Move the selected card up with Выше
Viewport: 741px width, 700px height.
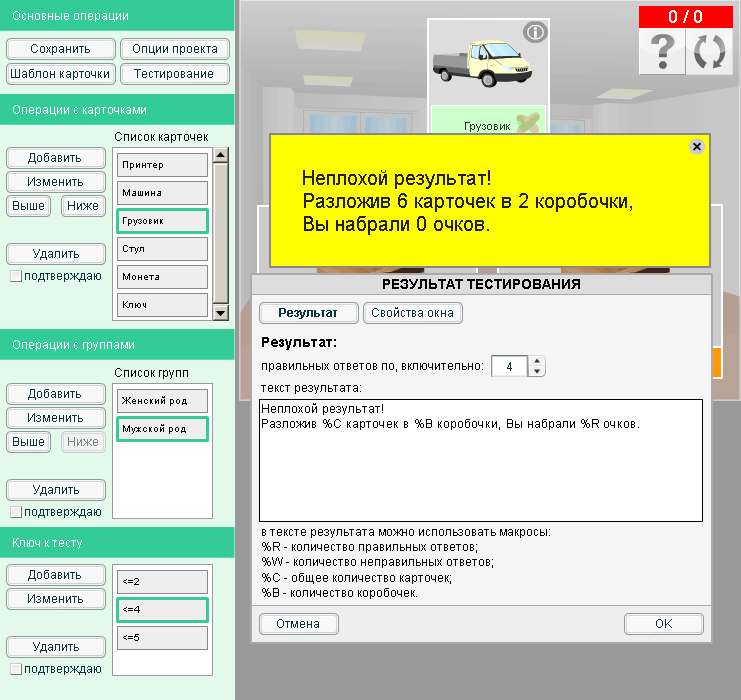coord(28,206)
